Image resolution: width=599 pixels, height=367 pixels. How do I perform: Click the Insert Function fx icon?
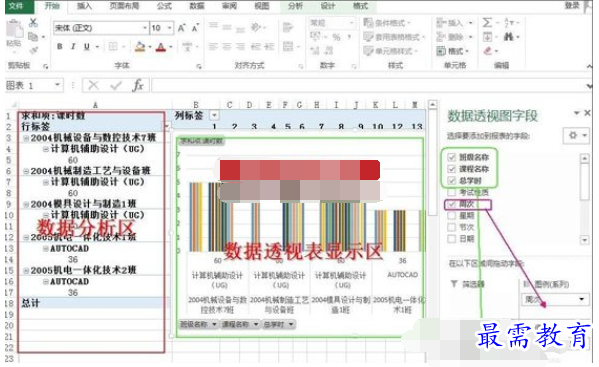coord(138,85)
